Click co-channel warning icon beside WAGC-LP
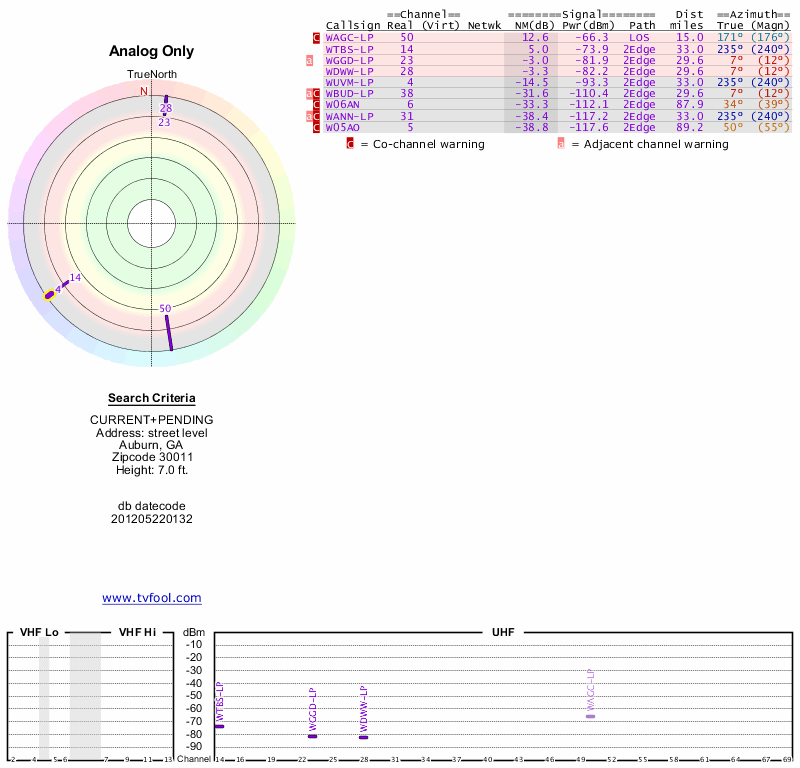Image resolution: width=800 pixels, height=768 pixels. point(317,37)
